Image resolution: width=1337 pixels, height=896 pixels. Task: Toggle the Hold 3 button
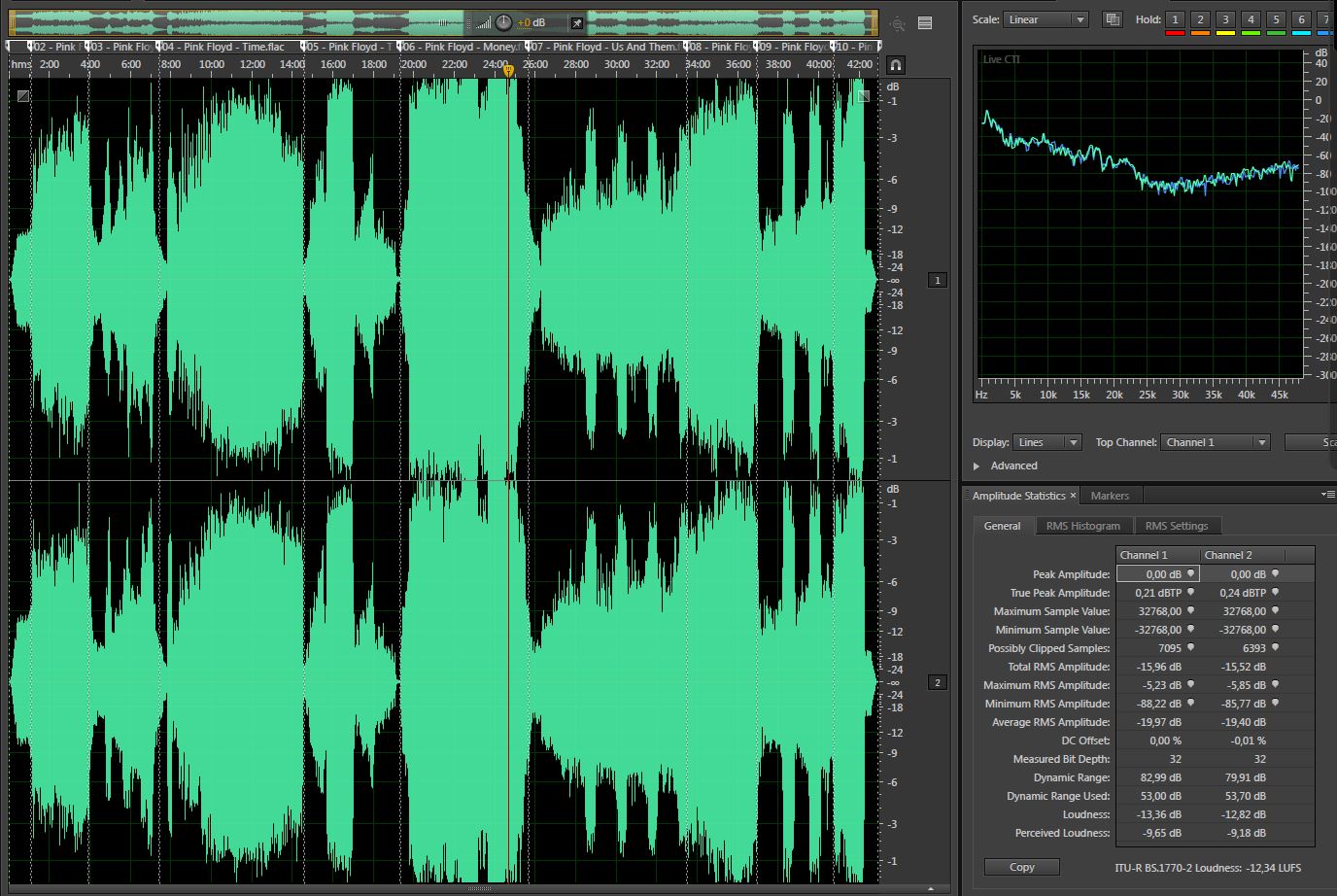tap(1225, 19)
